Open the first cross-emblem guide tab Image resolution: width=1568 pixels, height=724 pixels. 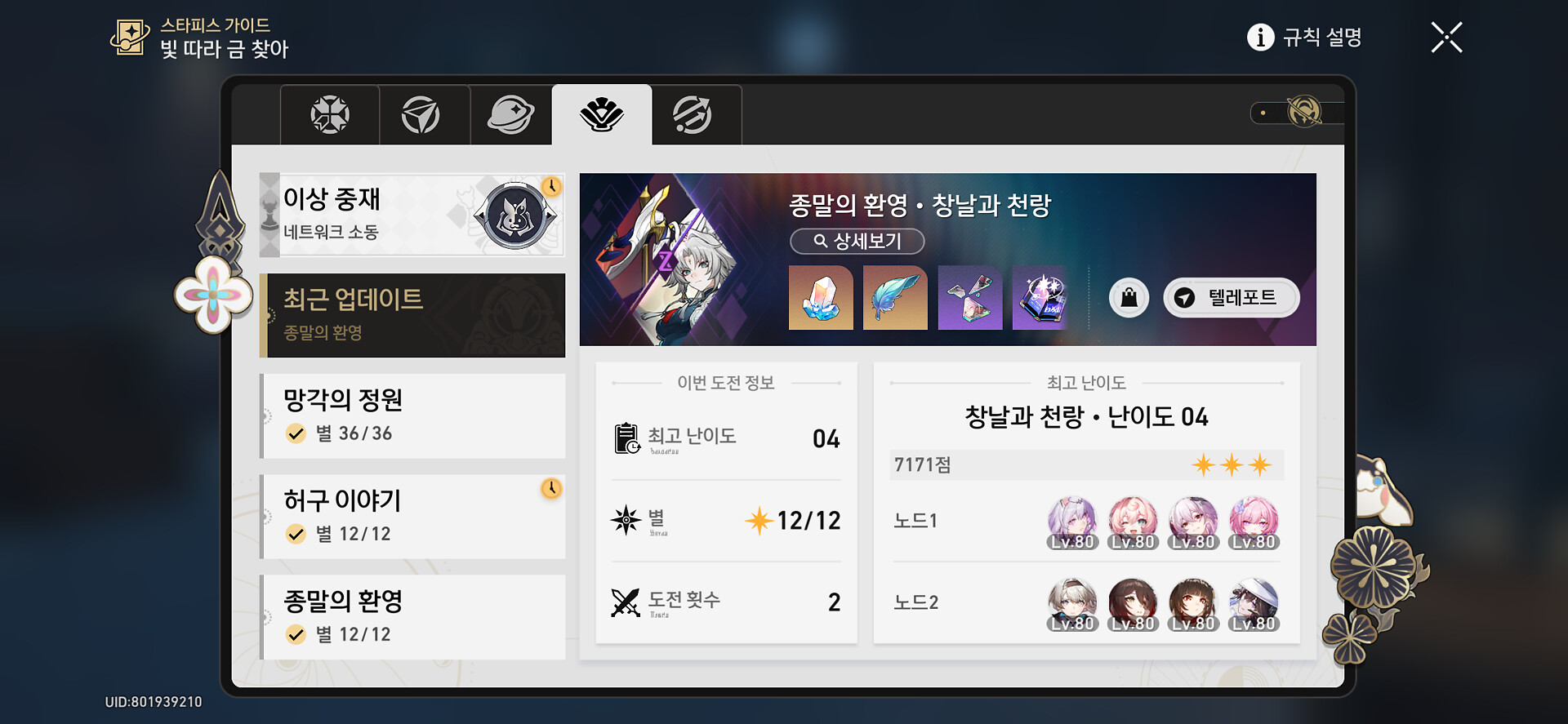click(330, 114)
